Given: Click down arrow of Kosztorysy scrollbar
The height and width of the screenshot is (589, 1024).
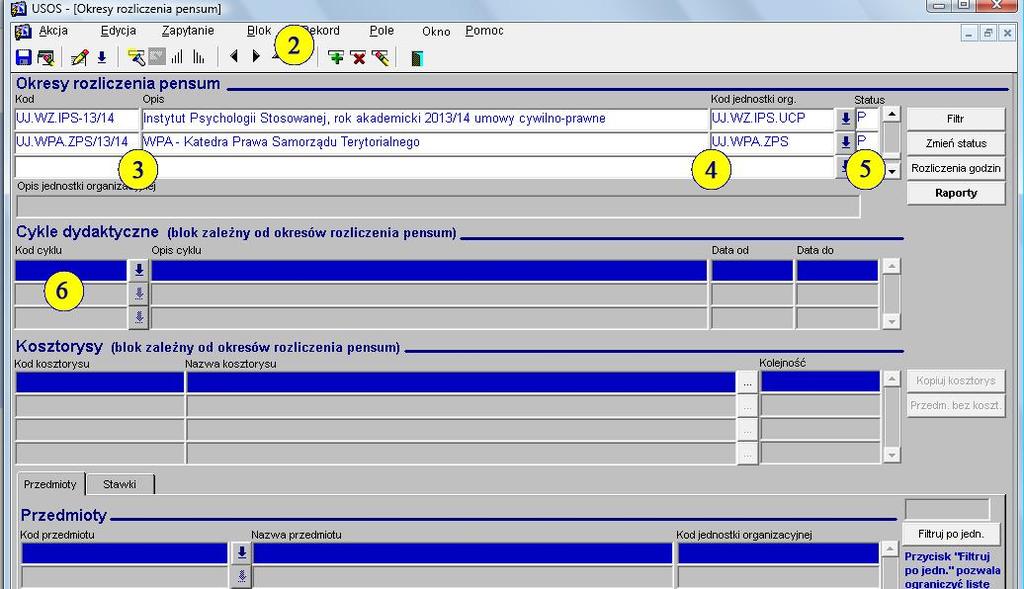Looking at the screenshot, I should (891, 454).
